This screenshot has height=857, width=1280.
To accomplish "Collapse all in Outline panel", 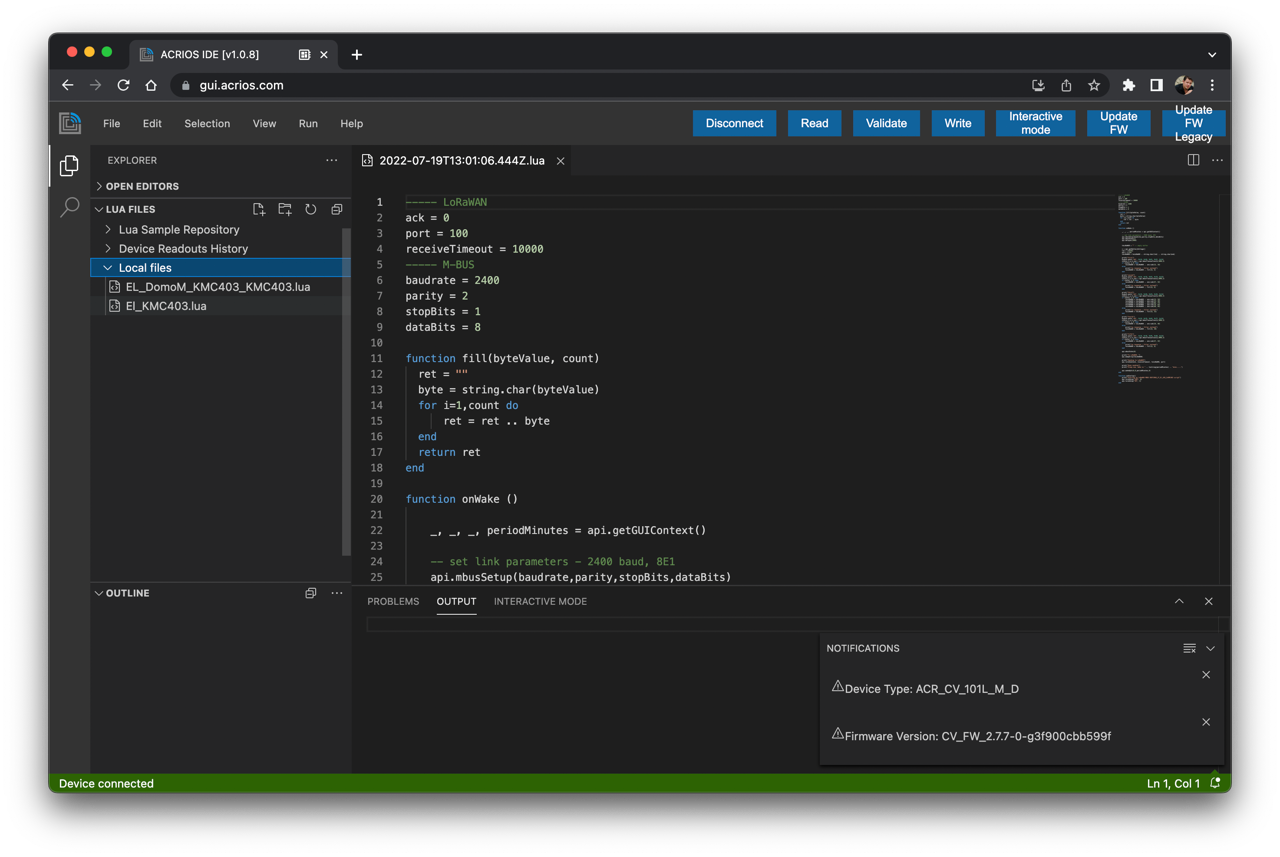I will pos(311,593).
